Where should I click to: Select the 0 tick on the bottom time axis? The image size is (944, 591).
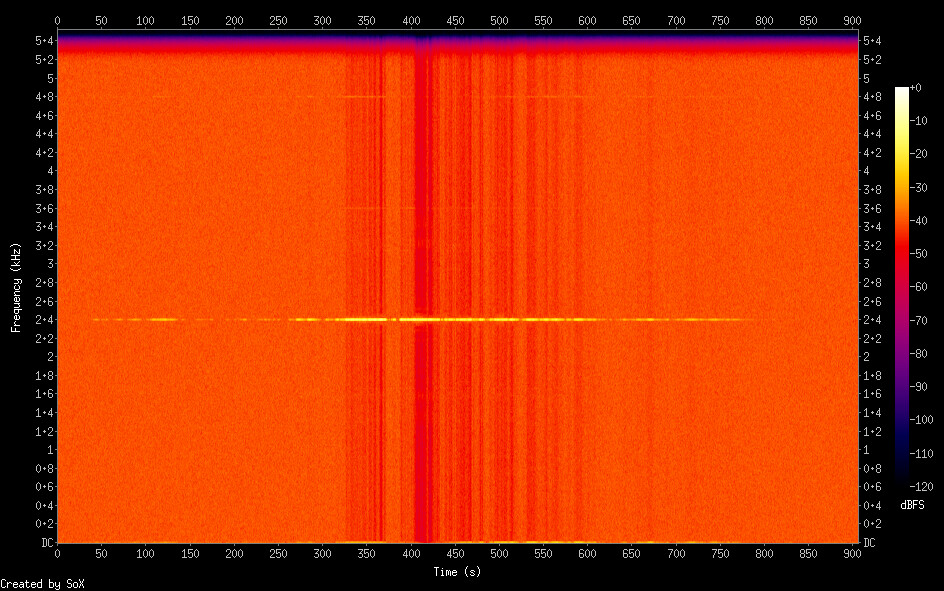point(57,553)
